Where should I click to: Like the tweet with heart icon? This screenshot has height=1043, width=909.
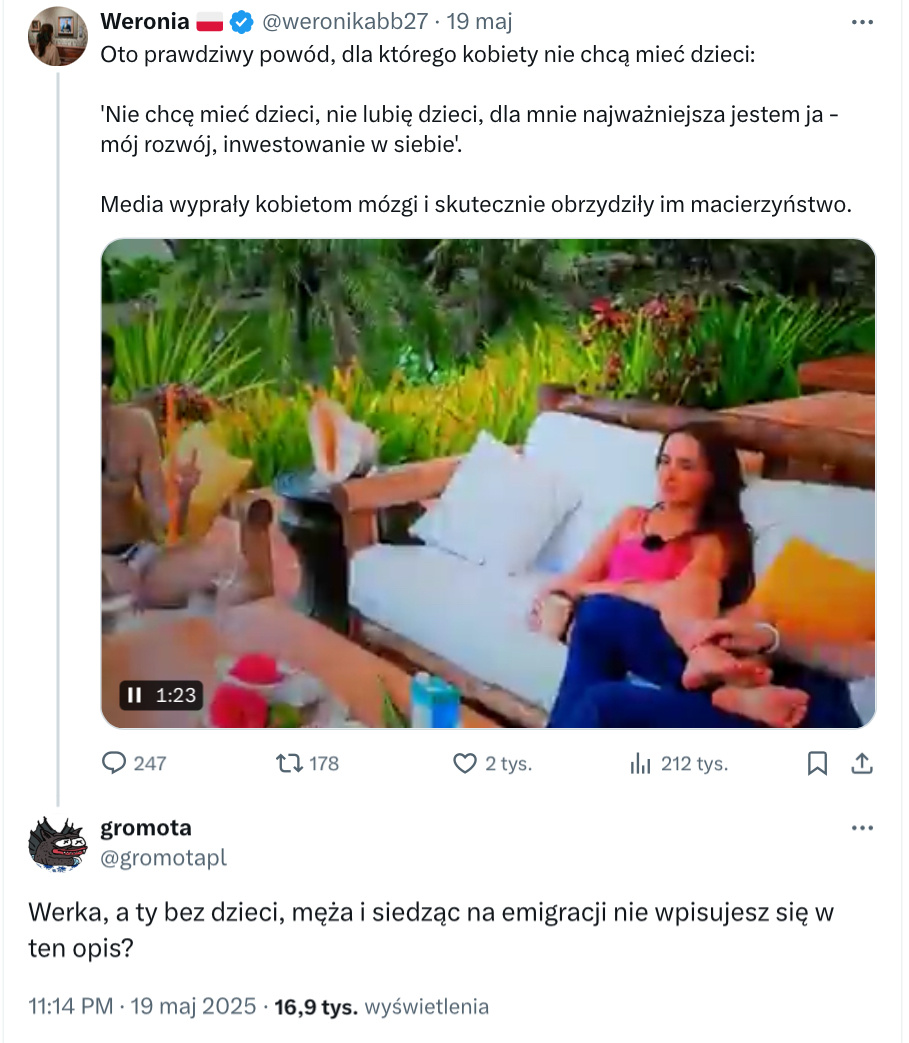tap(465, 763)
